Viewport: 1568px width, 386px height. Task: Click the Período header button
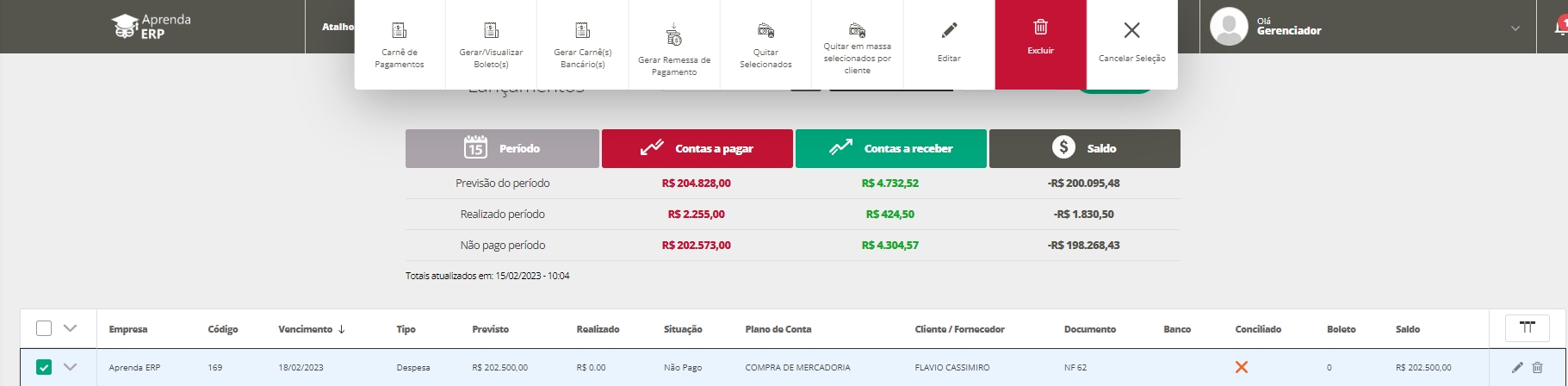502,148
